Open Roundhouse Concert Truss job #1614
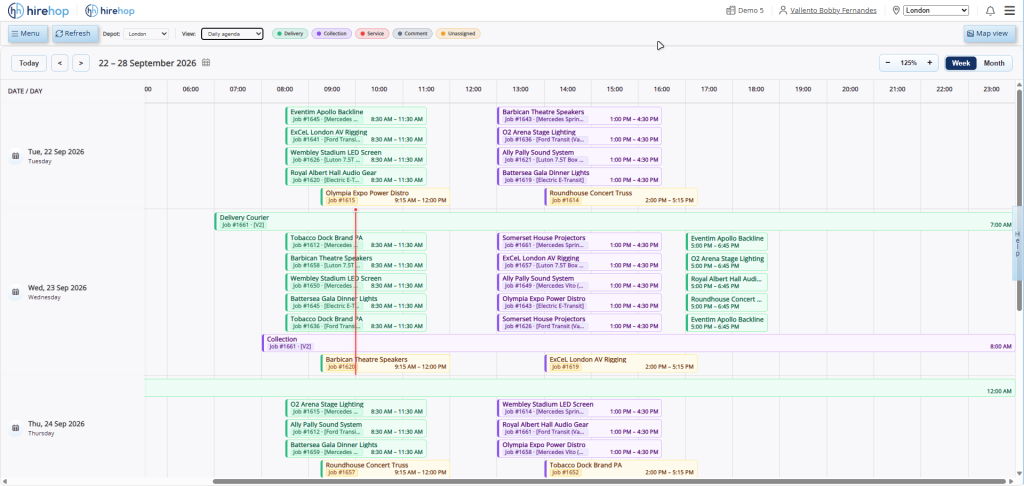The height and width of the screenshot is (486, 1024). coord(621,197)
